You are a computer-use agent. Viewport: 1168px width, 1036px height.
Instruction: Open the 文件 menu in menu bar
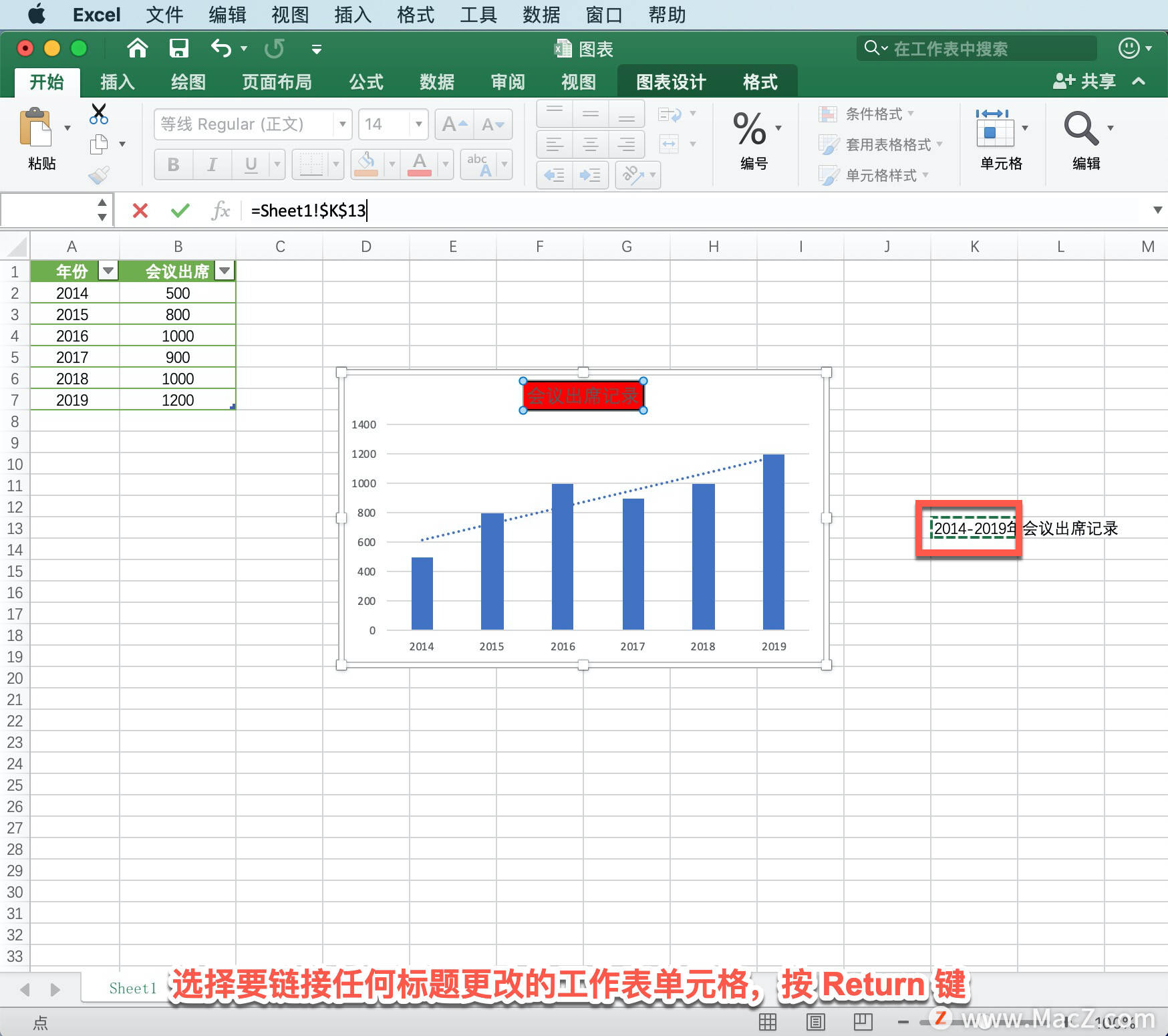tap(164, 15)
